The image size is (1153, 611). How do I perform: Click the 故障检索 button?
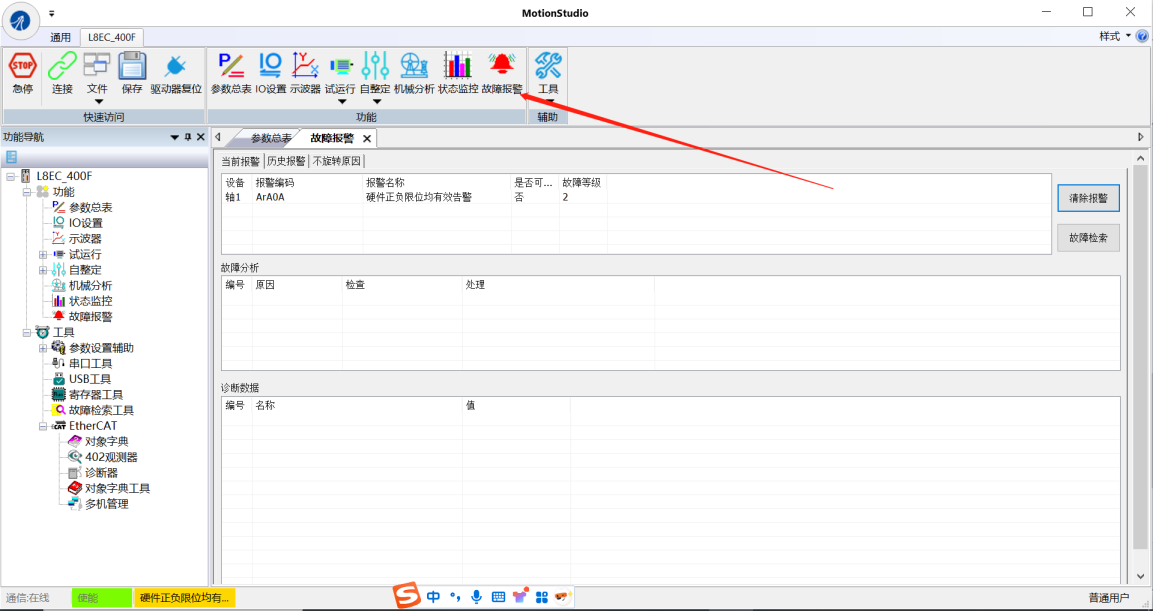pyautogui.click(x=1088, y=237)
